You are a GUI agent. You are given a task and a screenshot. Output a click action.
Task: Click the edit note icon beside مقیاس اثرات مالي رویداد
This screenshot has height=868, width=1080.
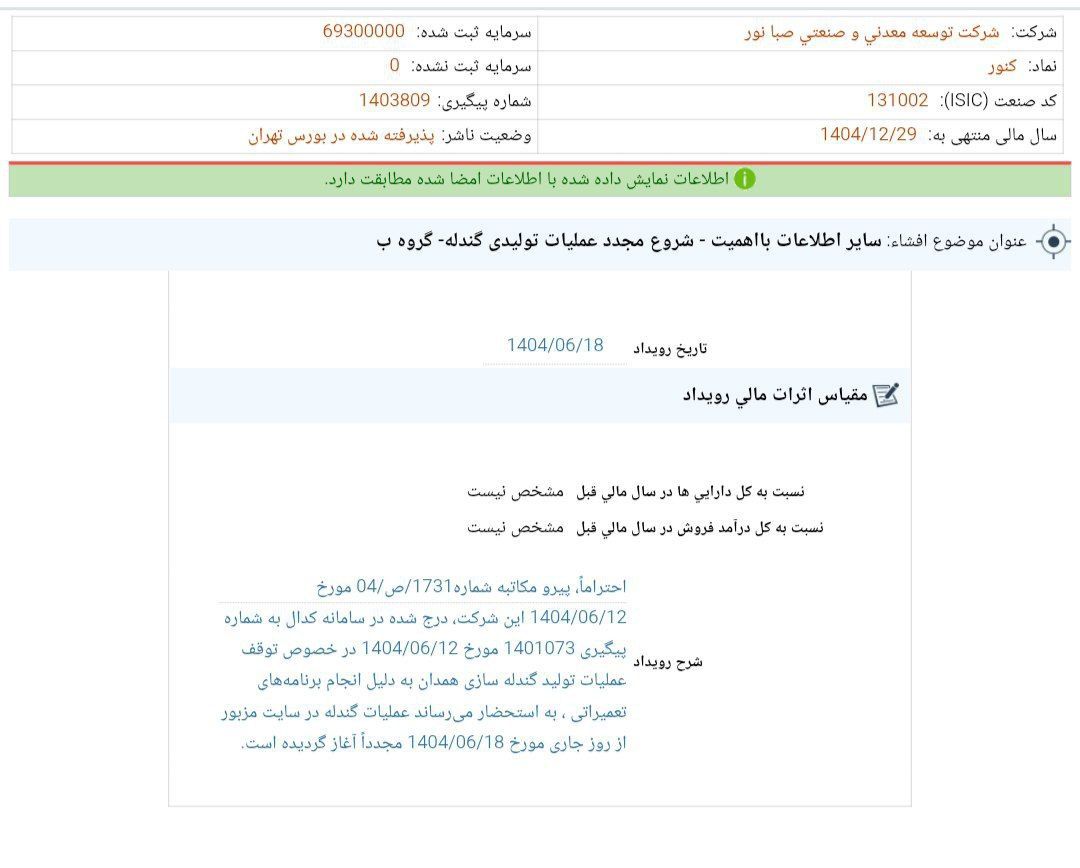[886, 395]
